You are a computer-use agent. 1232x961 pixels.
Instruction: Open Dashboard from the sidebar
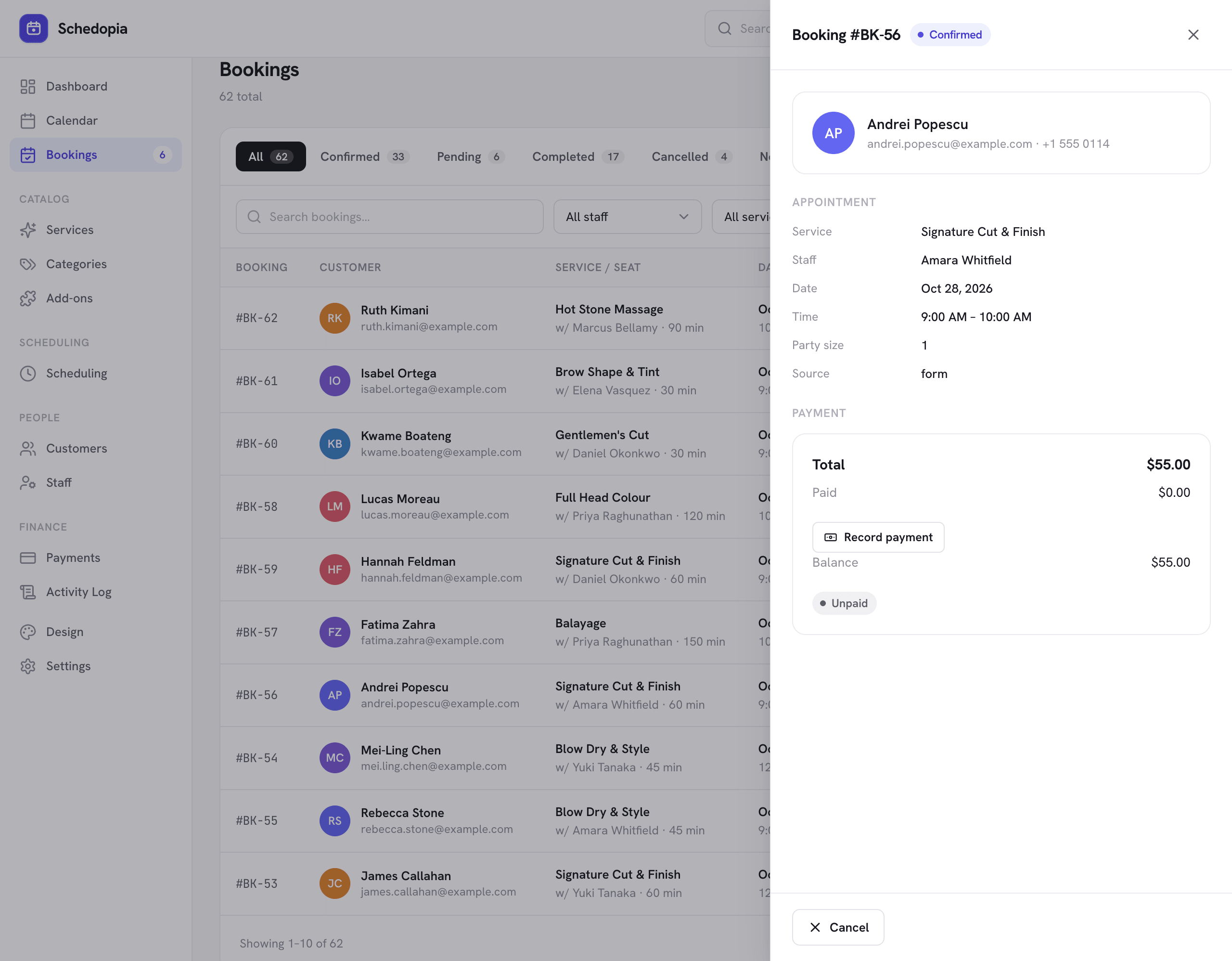(x=95, y=86)
